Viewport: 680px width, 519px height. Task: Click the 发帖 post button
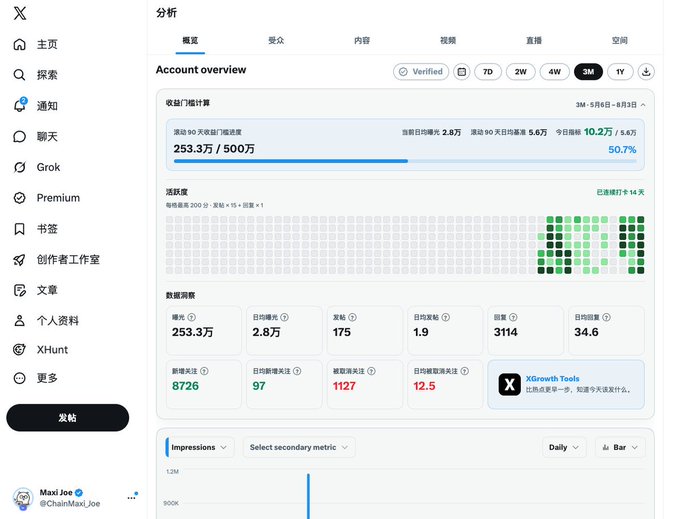(x=68, y=418)
